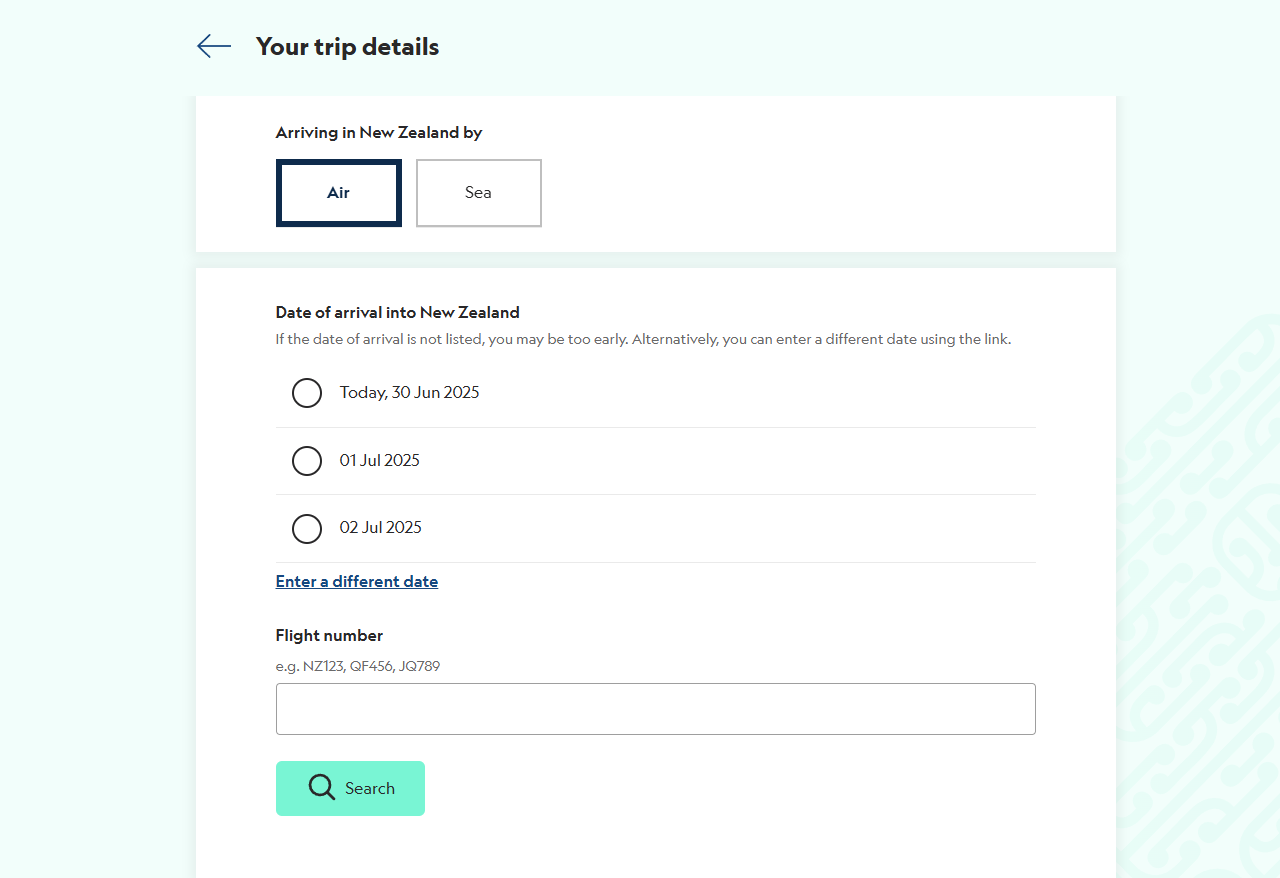Screen dimensions: 1280x878
Task: Select the 01 Jul 2025 radio circle
Action: point(307,461)
